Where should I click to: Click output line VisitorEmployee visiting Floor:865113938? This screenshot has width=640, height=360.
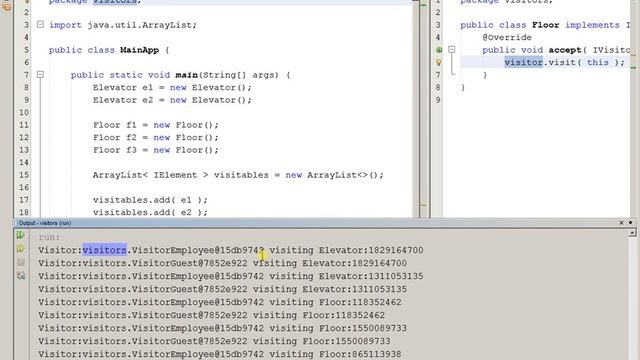tap(220, 354)
